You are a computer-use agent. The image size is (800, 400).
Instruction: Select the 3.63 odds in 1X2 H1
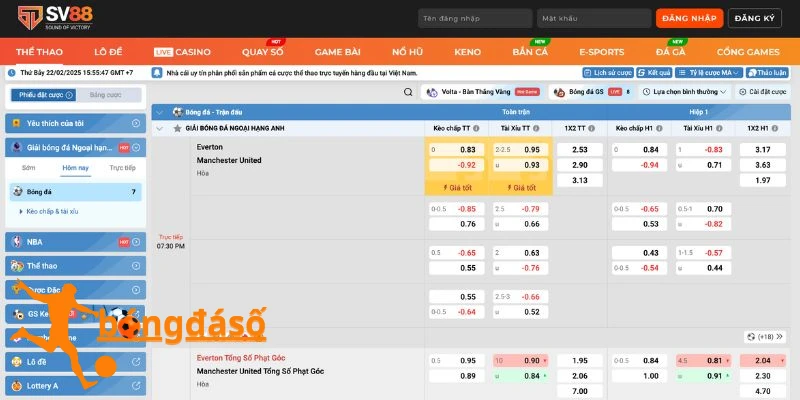coord(763,165)
